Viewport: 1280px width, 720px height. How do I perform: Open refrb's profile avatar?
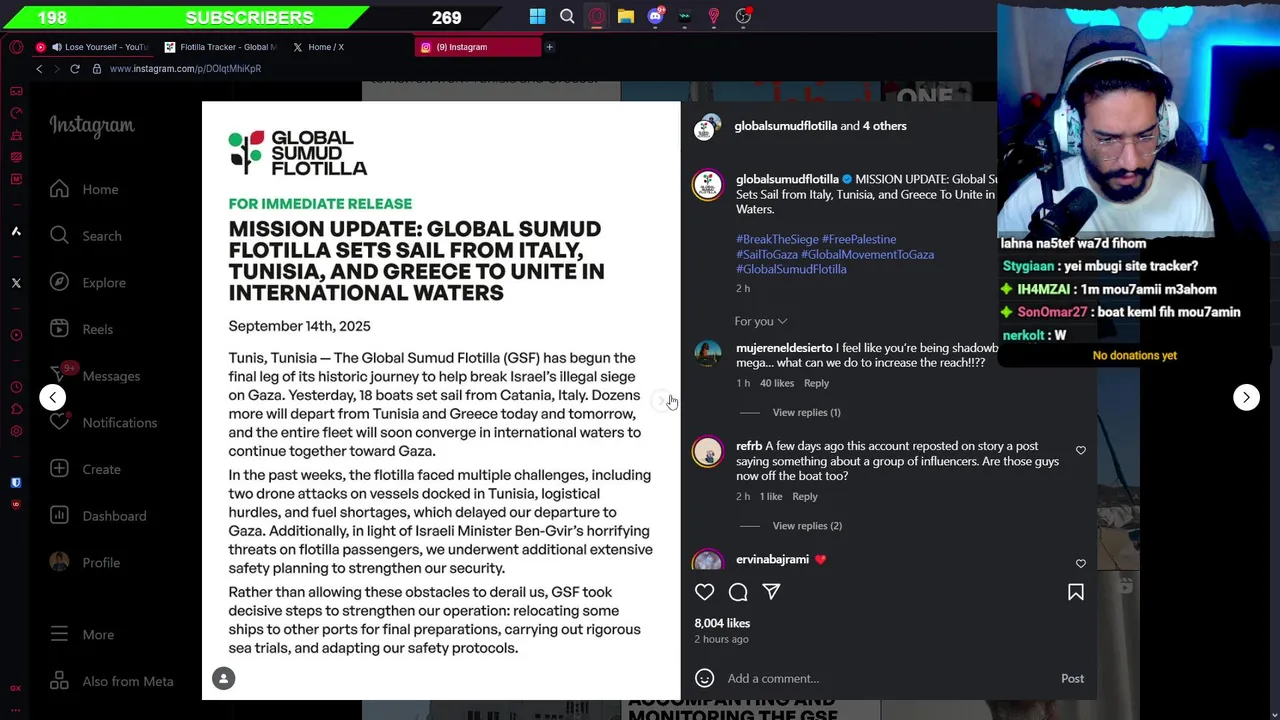(x=708, y=451)
